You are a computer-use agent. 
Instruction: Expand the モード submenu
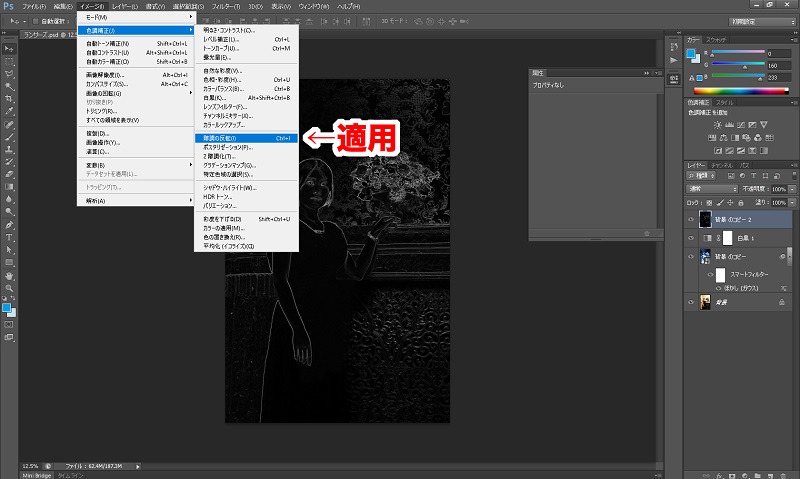(136, 17)
